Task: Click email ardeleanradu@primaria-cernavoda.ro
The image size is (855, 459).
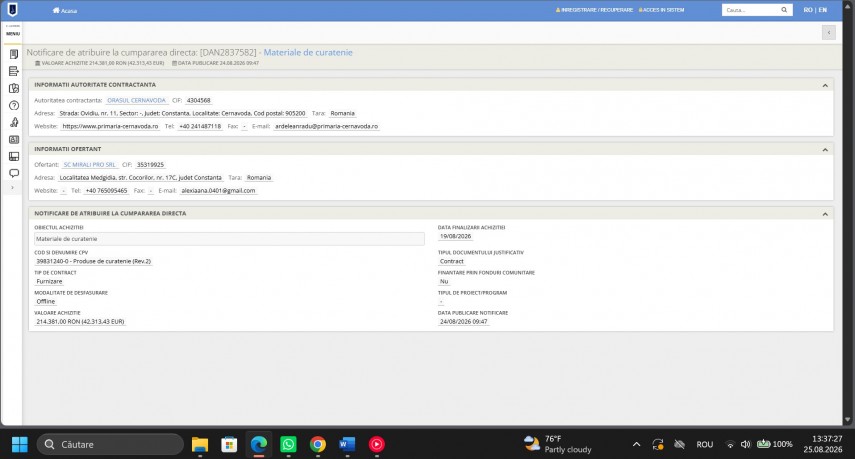Action: point(326,126)
